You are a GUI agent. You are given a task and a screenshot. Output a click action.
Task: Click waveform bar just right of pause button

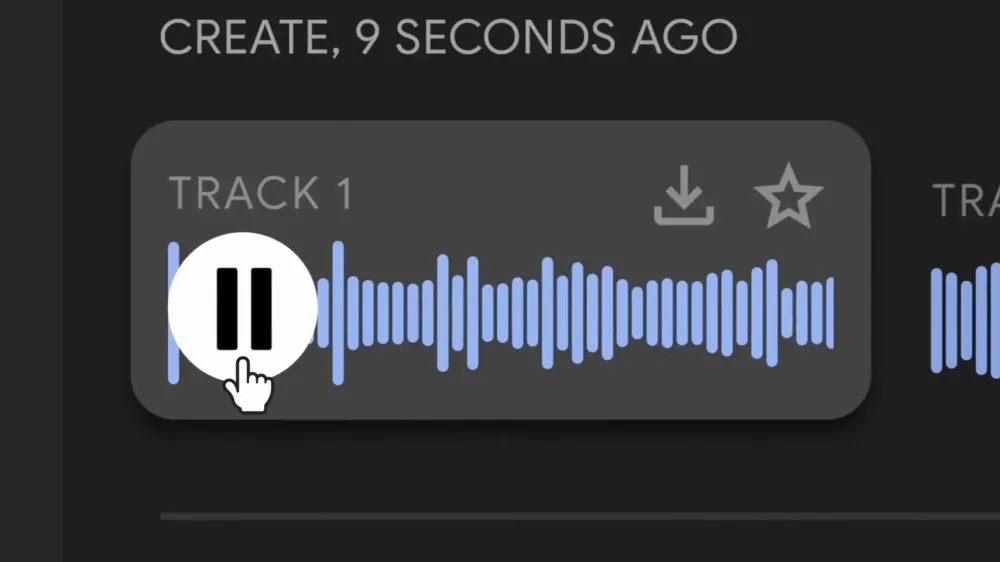tap(323, 313)
